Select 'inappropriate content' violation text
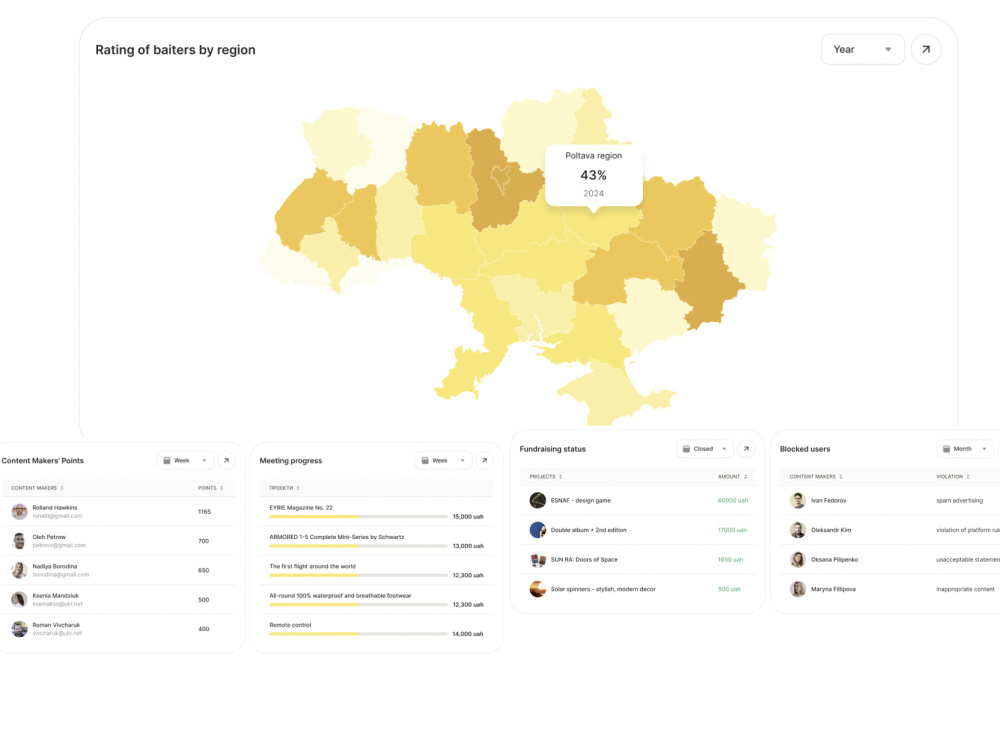Screen dimensions: 1000x750 click(x=965, y=589)
